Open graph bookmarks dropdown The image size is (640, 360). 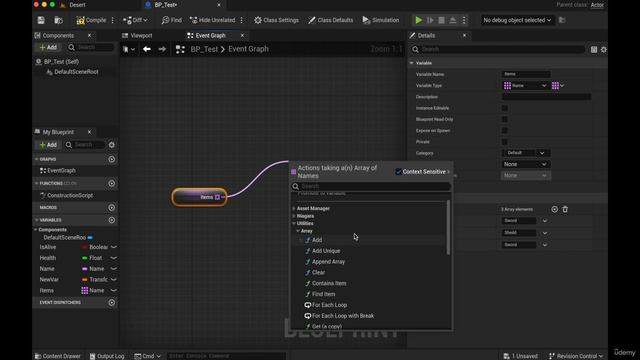click(129, 49)
